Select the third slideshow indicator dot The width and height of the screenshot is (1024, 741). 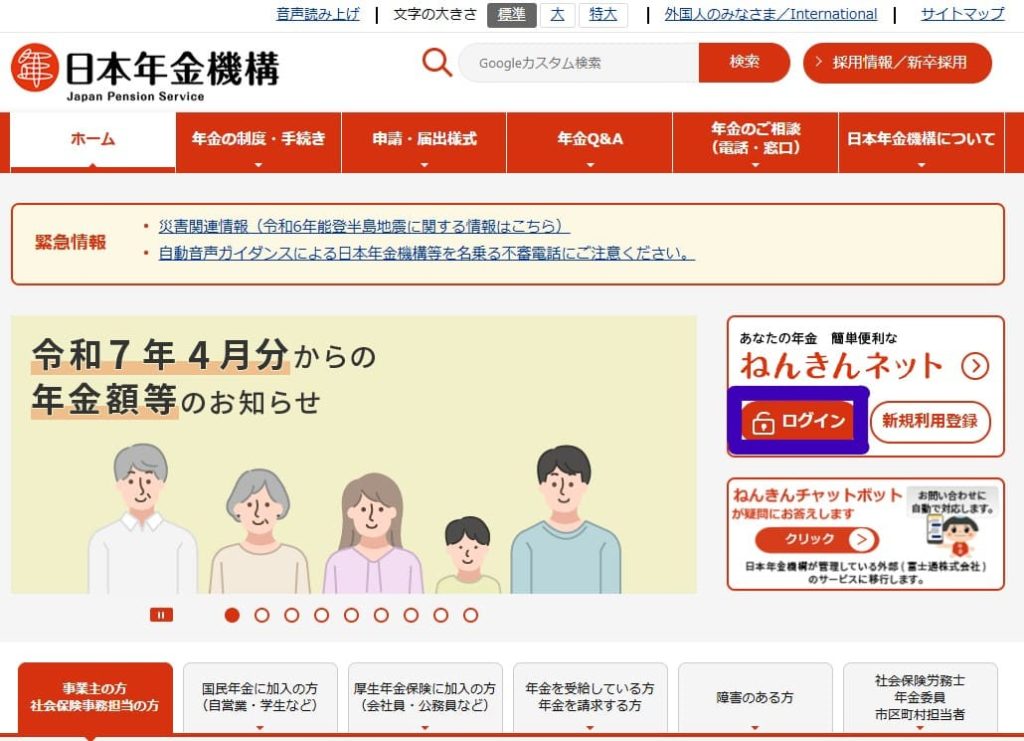pyautogui.click(x=291, y=615)
